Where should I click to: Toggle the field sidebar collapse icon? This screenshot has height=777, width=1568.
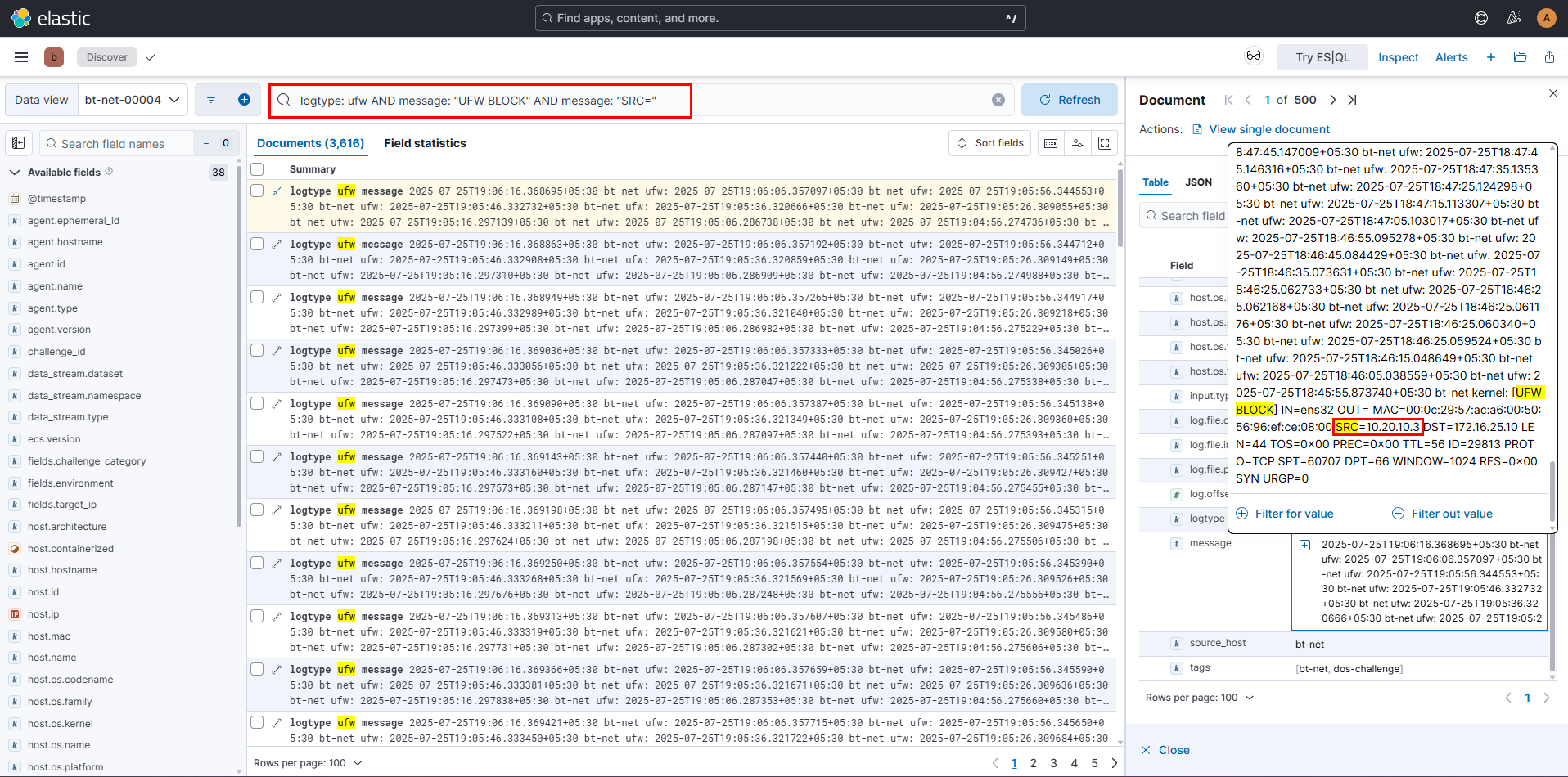click(19, 143)
